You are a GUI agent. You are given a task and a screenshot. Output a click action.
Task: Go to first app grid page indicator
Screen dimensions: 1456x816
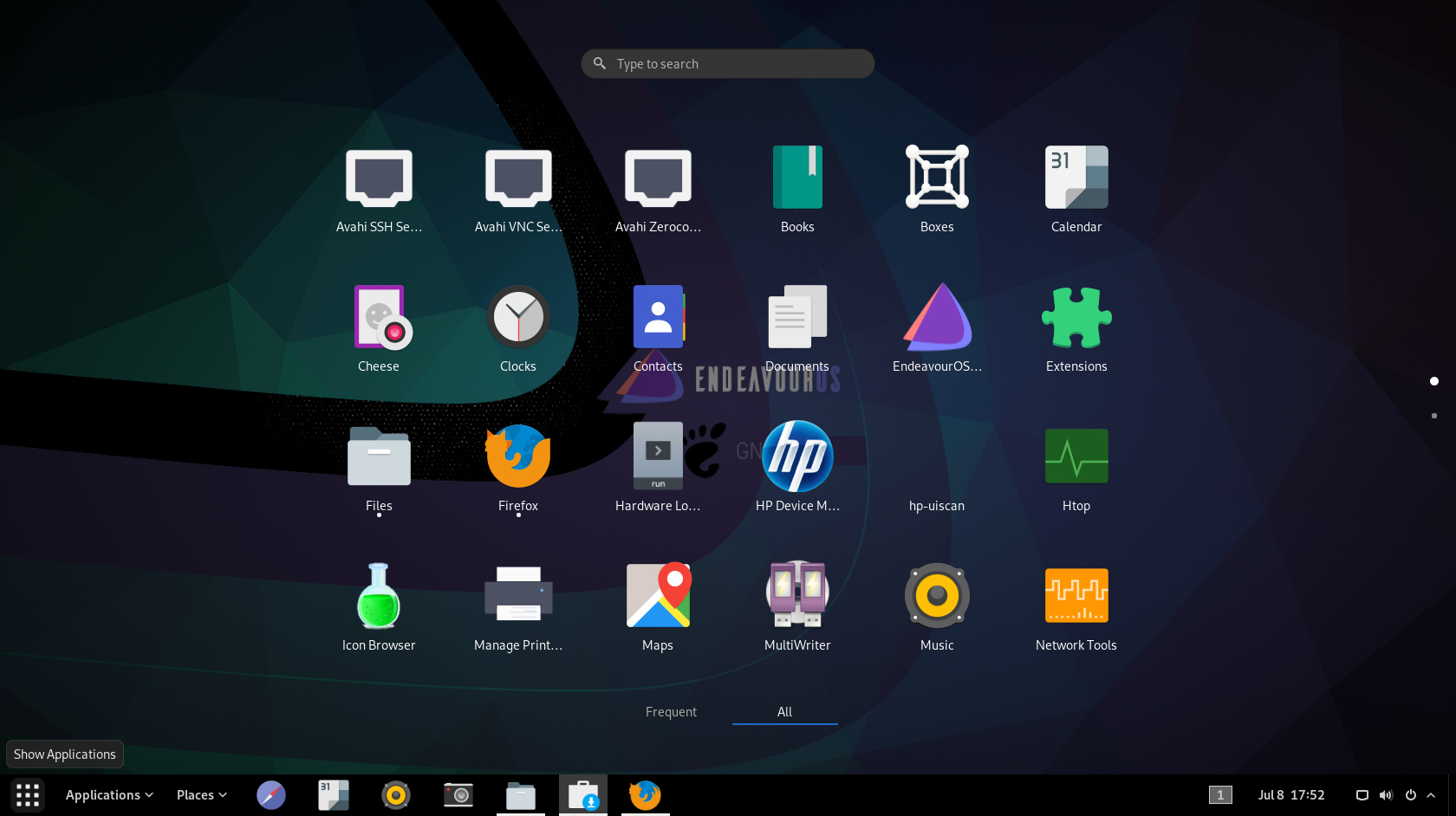1434,381
